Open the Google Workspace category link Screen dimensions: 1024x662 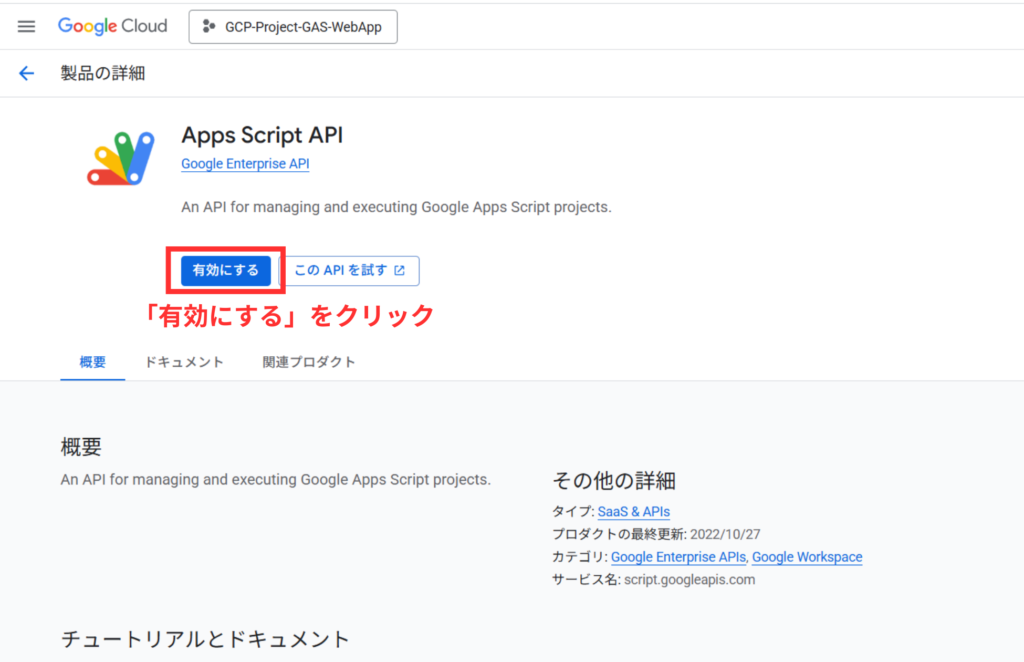(x=807, y=557)
